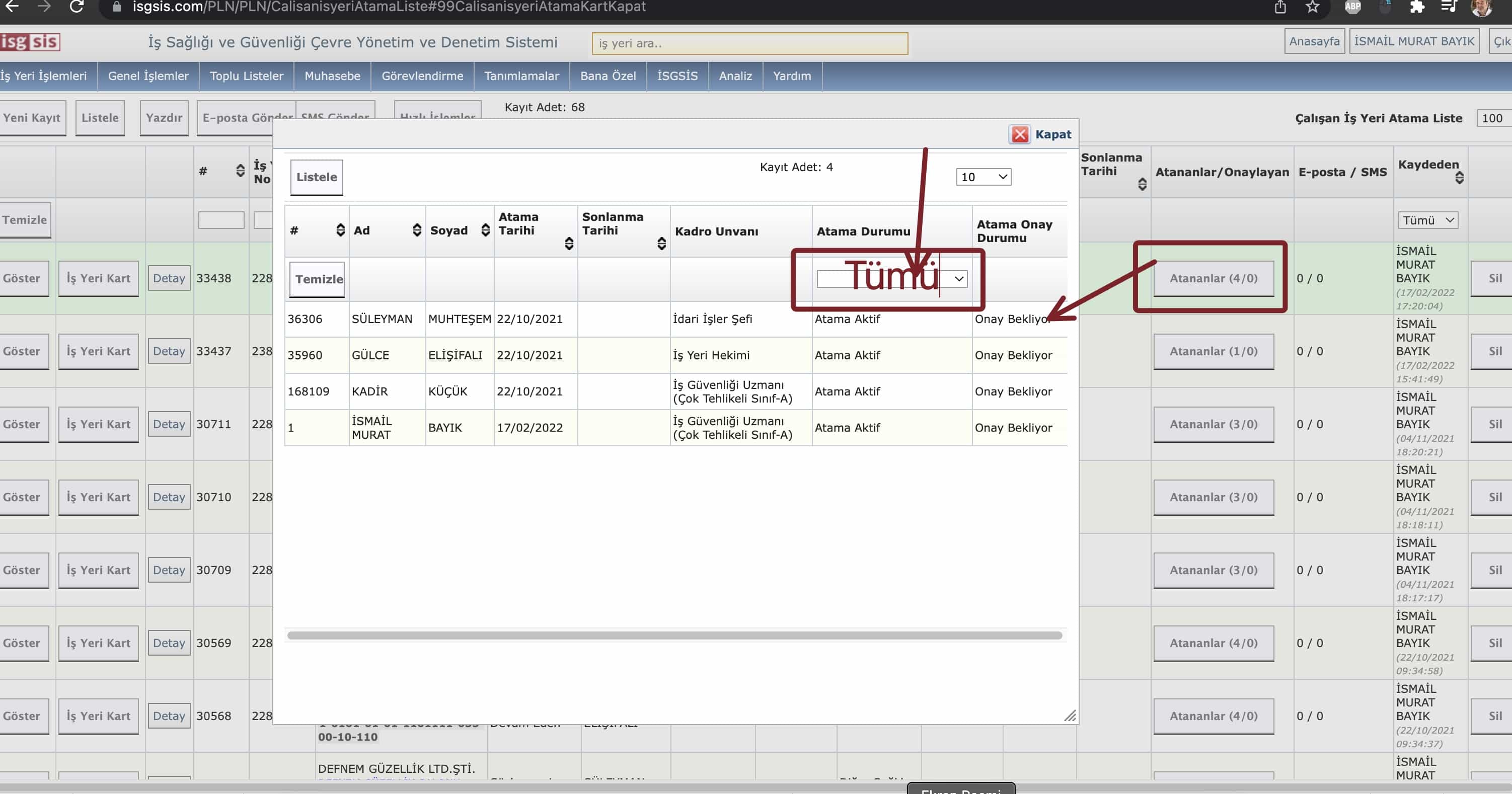
Task: Click the red X Kapat close icon
Action: pos(1020,134)
